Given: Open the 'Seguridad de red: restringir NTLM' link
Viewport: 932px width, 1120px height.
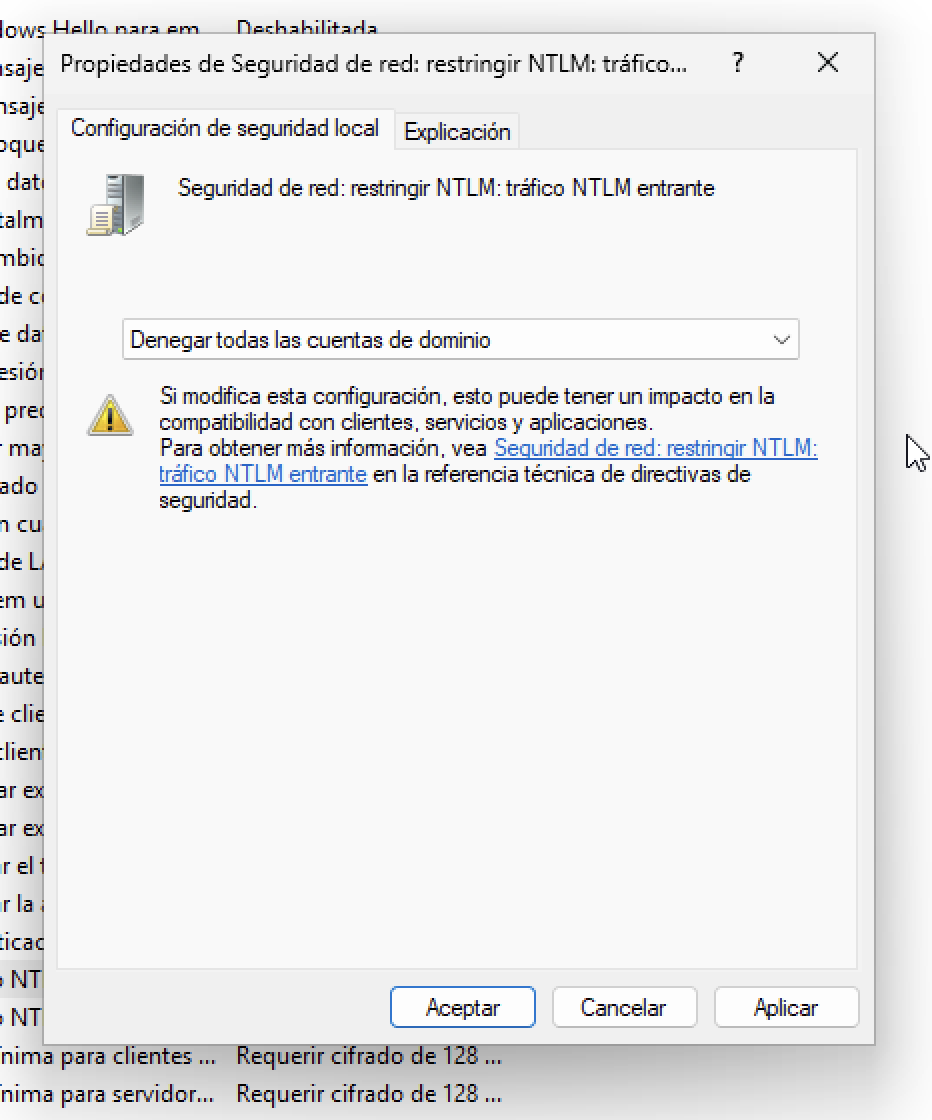Looking at the screenshot, I should click(656, 449).
